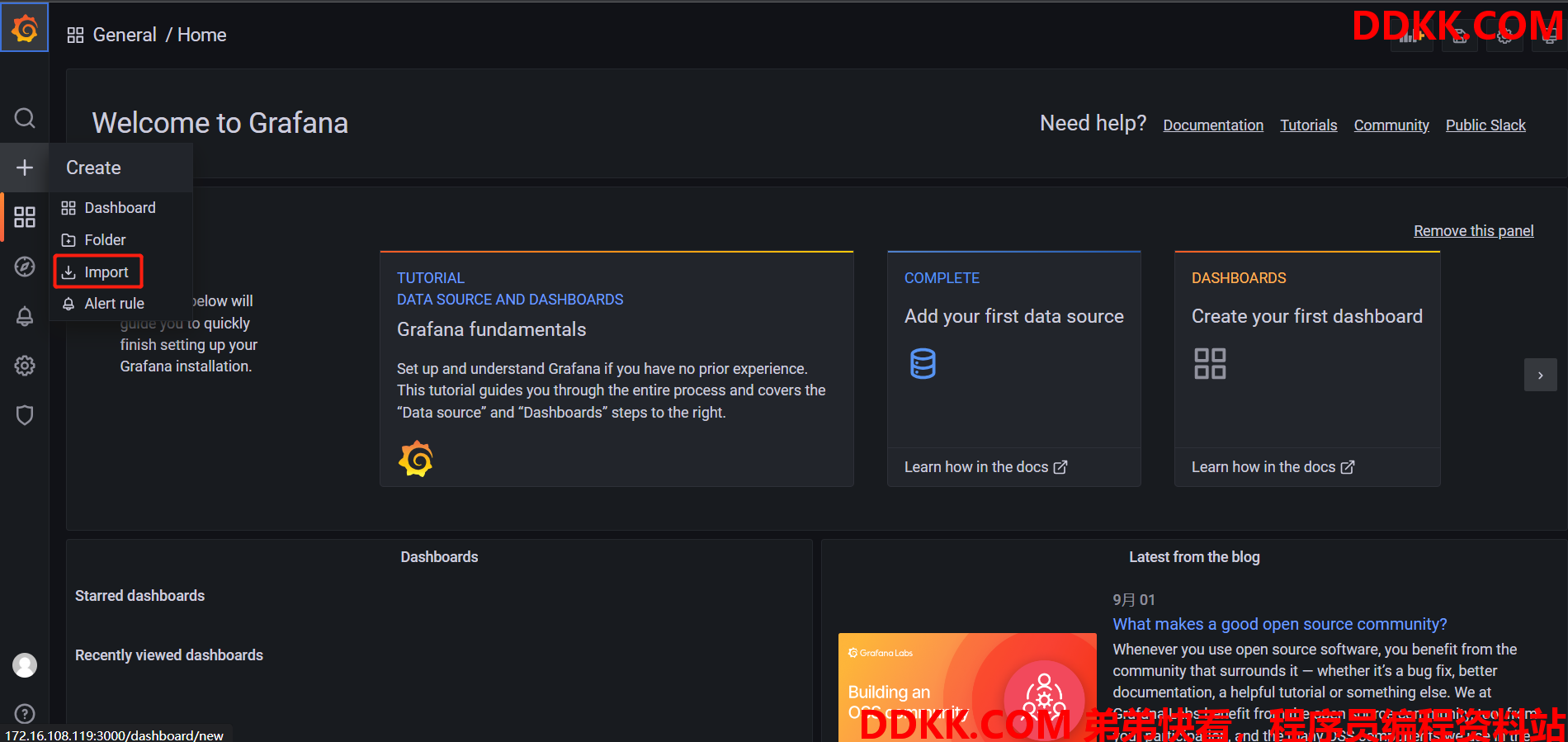1568x742 pixels.
Task: Open the Documentation link
Action: 1213,125
